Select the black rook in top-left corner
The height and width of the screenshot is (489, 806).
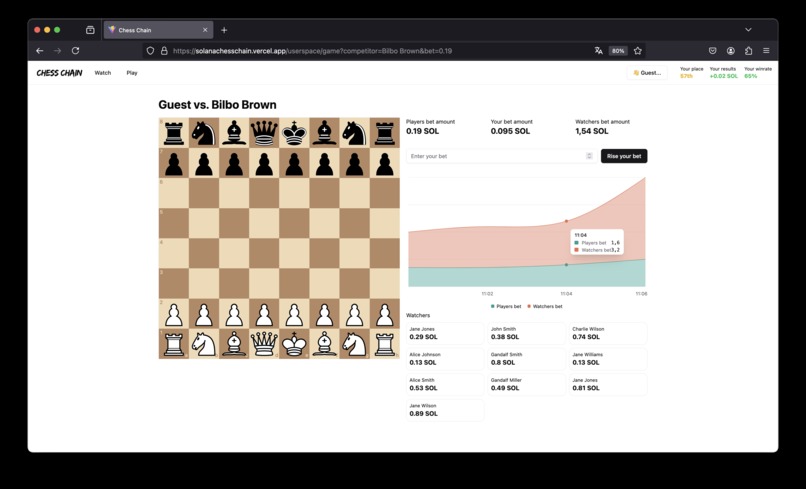pos(174,133)
